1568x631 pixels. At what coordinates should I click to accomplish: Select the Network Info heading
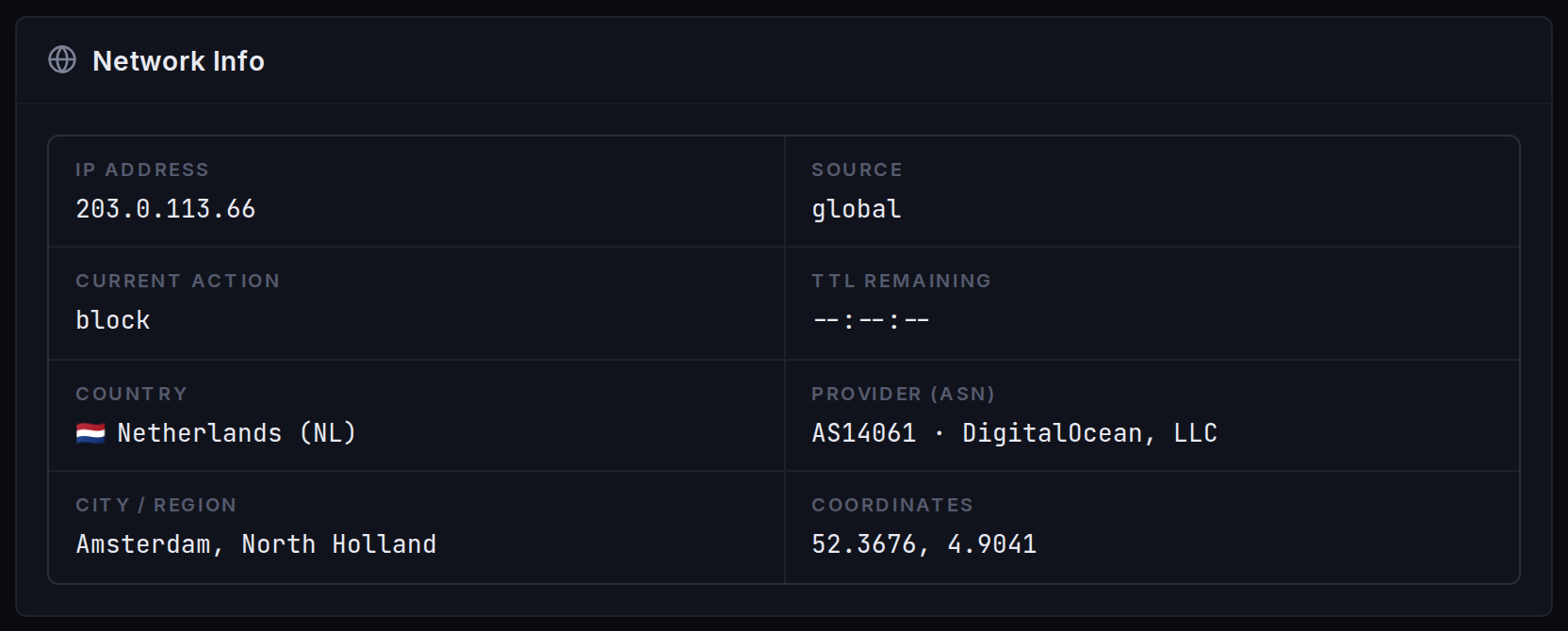coord(178,61)
